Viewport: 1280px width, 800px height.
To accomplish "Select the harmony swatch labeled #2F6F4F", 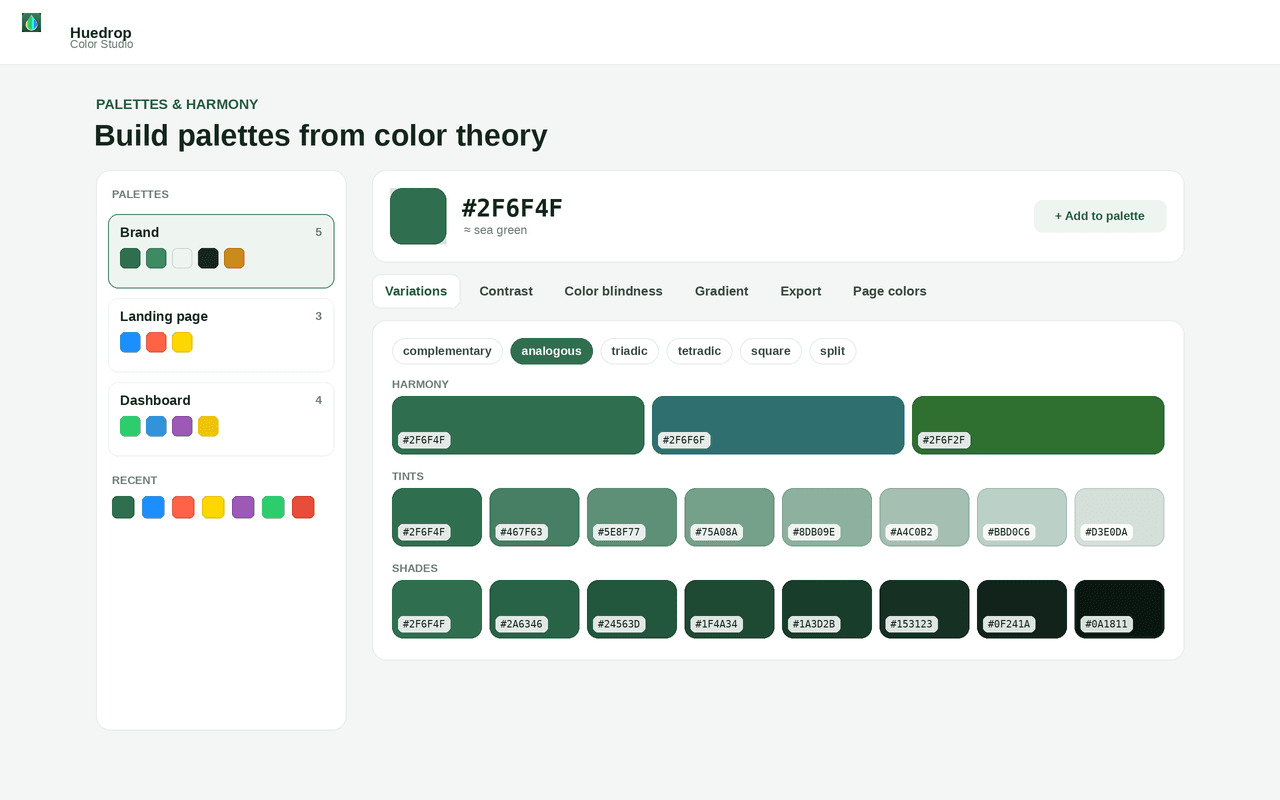I will point(518,425).
